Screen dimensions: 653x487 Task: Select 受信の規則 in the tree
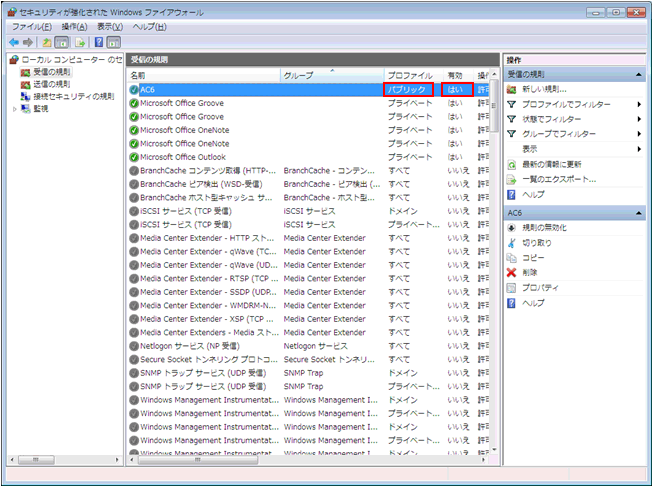tap(52, 72)
